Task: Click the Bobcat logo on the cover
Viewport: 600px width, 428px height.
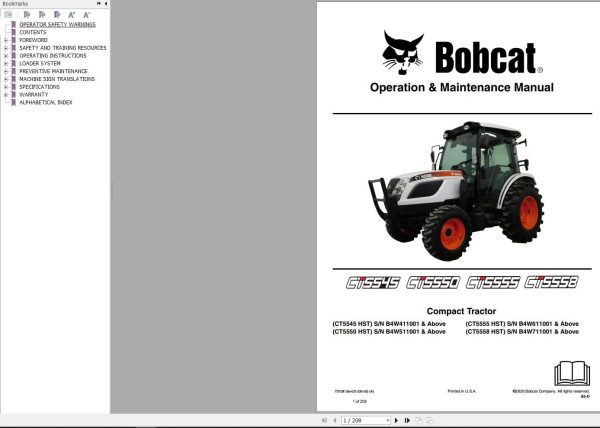Action: [462, 53]
